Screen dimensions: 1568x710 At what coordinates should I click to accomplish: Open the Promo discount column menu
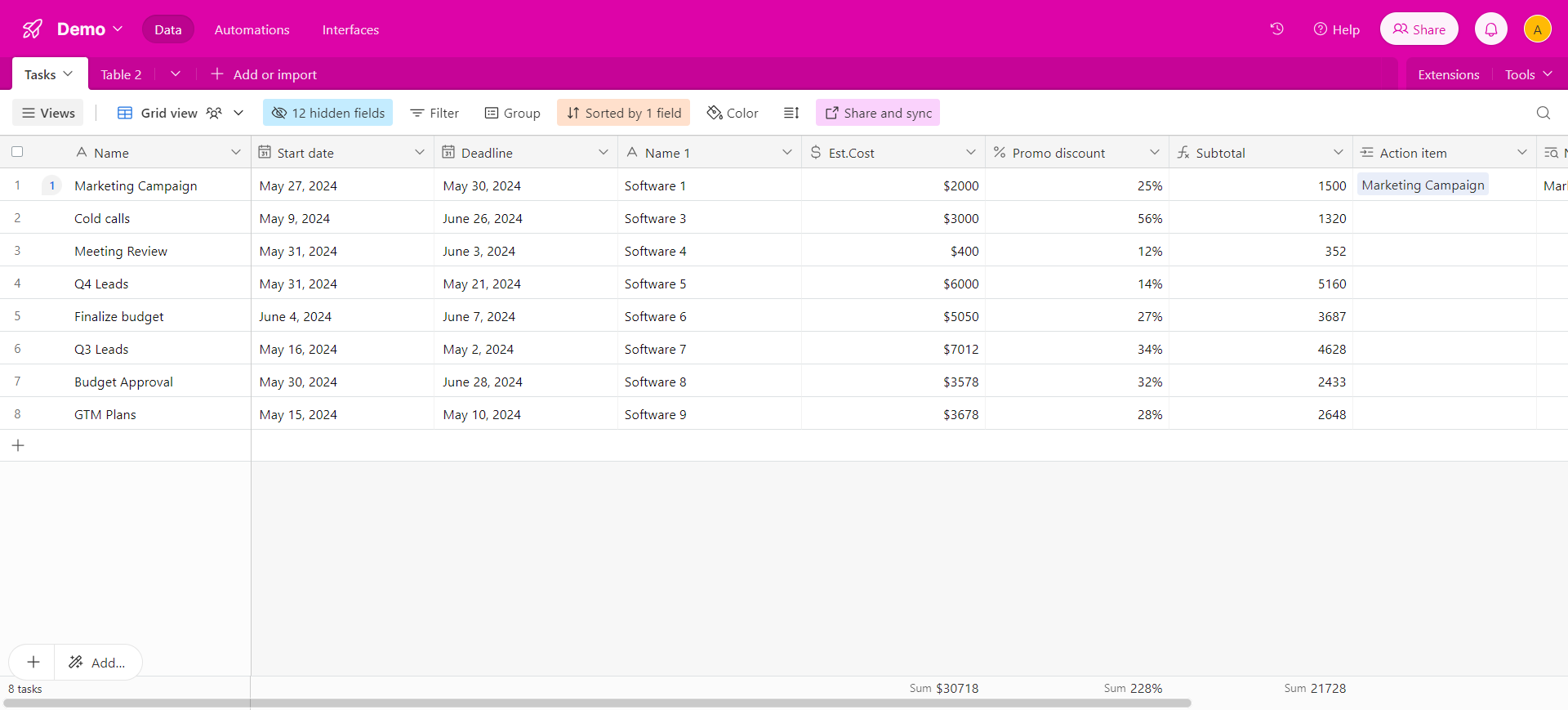coord(1155,152)
